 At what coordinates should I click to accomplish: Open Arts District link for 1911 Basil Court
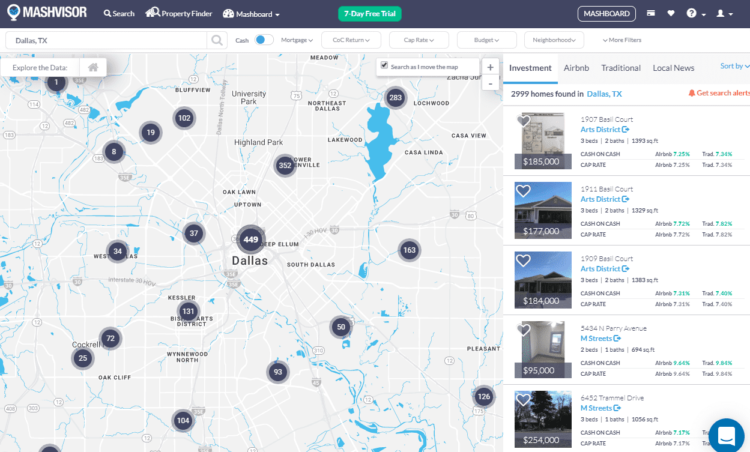(605, 199)
